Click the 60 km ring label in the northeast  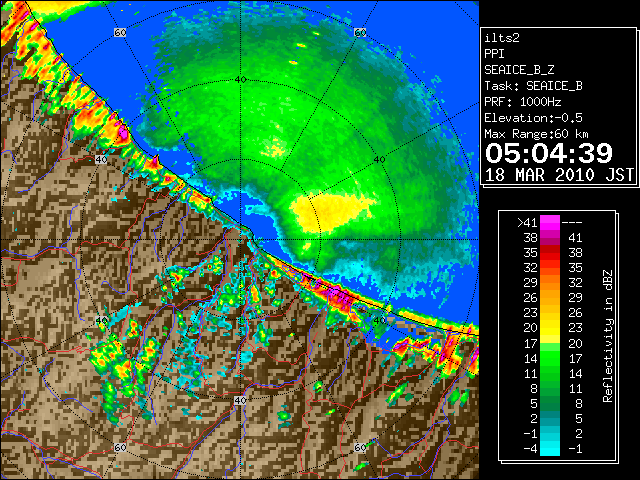360,32
